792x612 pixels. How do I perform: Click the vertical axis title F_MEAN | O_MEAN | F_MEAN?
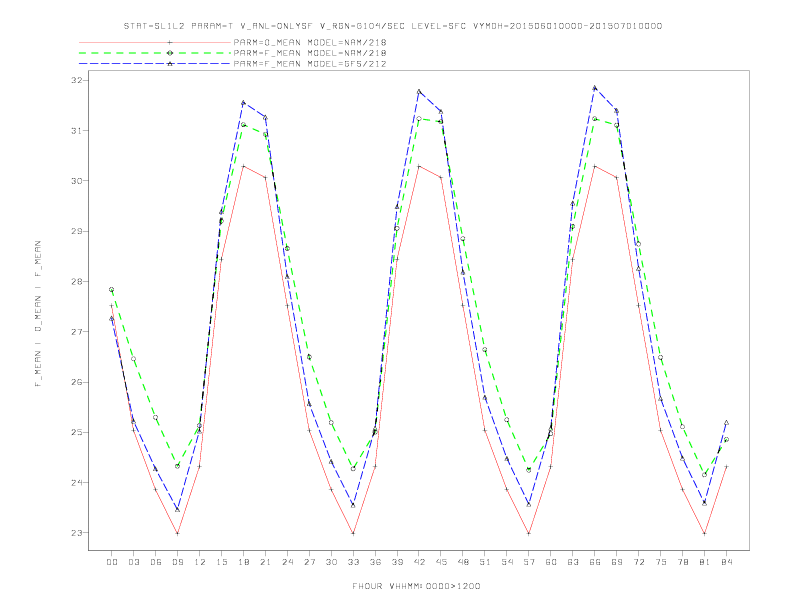[x=38, y=314]
